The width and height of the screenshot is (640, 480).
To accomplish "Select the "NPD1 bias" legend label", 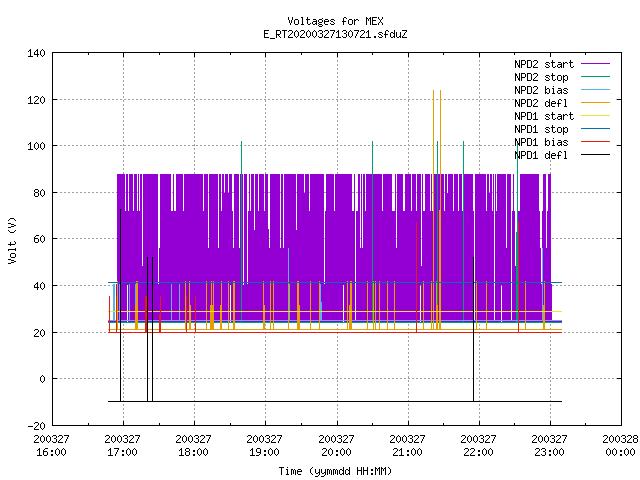I will tap(541, 142).
